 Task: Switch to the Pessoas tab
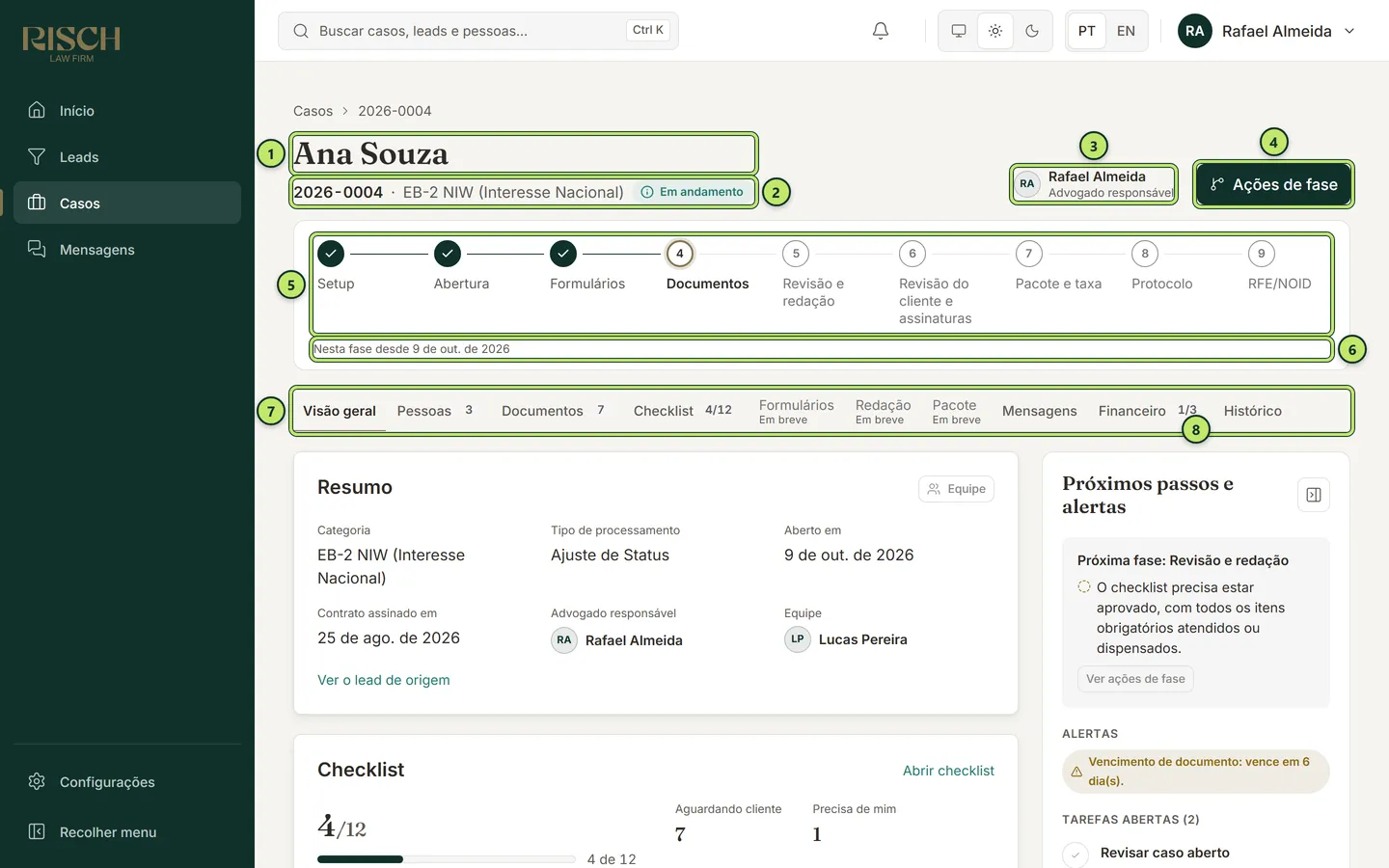pos(435,411)
